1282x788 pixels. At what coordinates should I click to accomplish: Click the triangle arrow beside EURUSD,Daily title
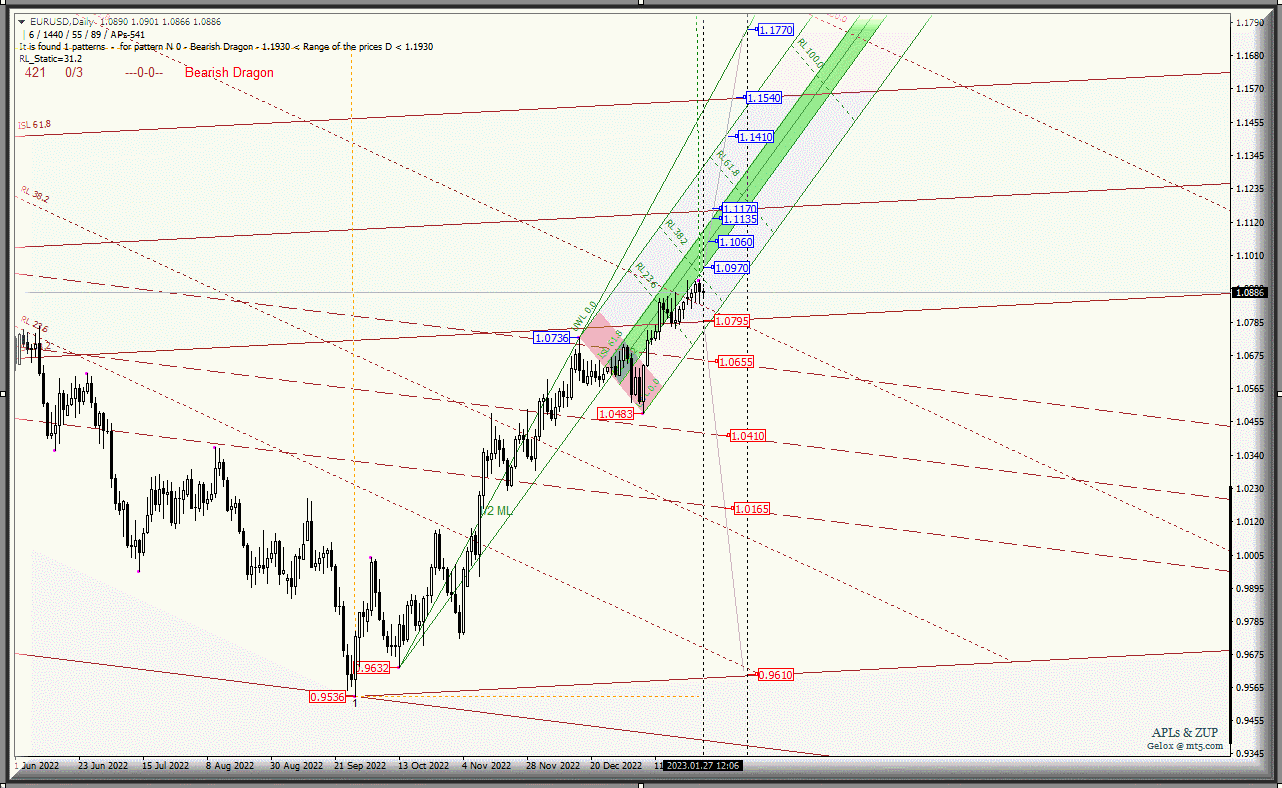(23, 21)
